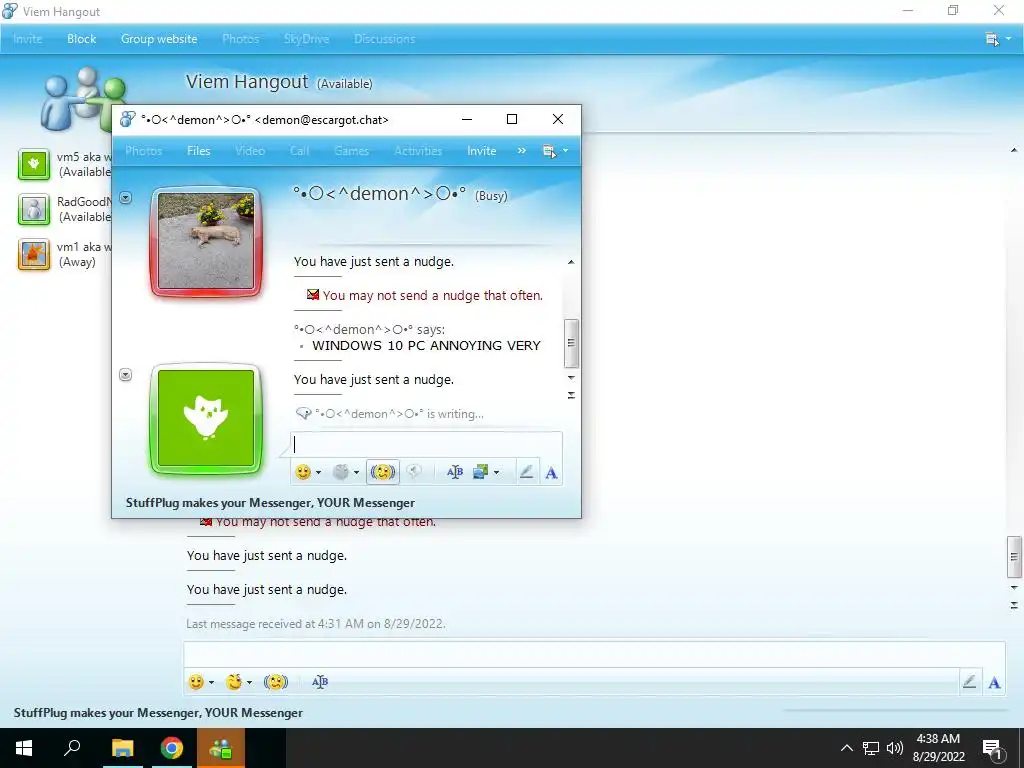The width and height of the screenshot is (1024, 768).
Task: Open Windows Start menu
Action: point(24,748)
